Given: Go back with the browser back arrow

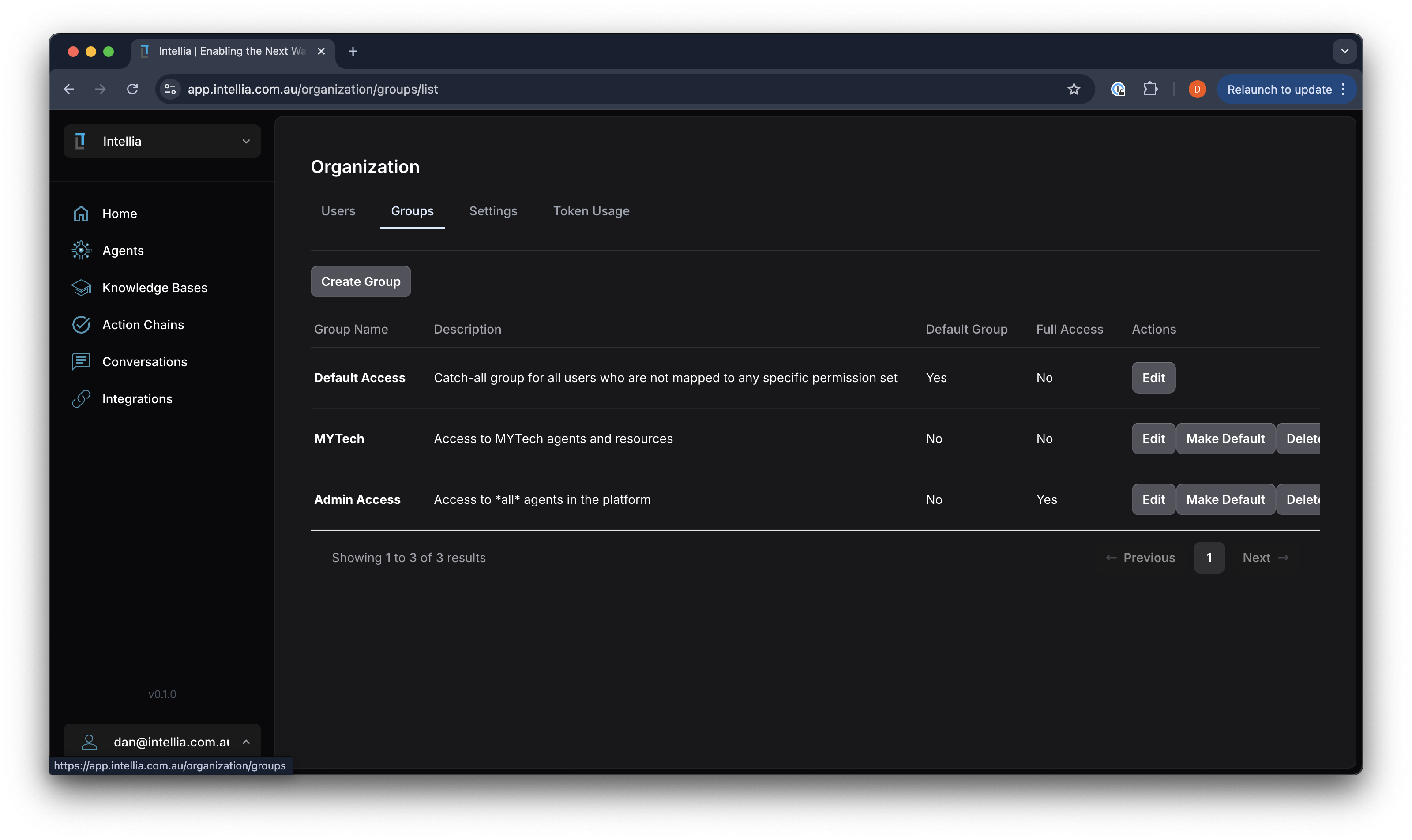Looking at the screenshot, I should [x=69, y=89].
